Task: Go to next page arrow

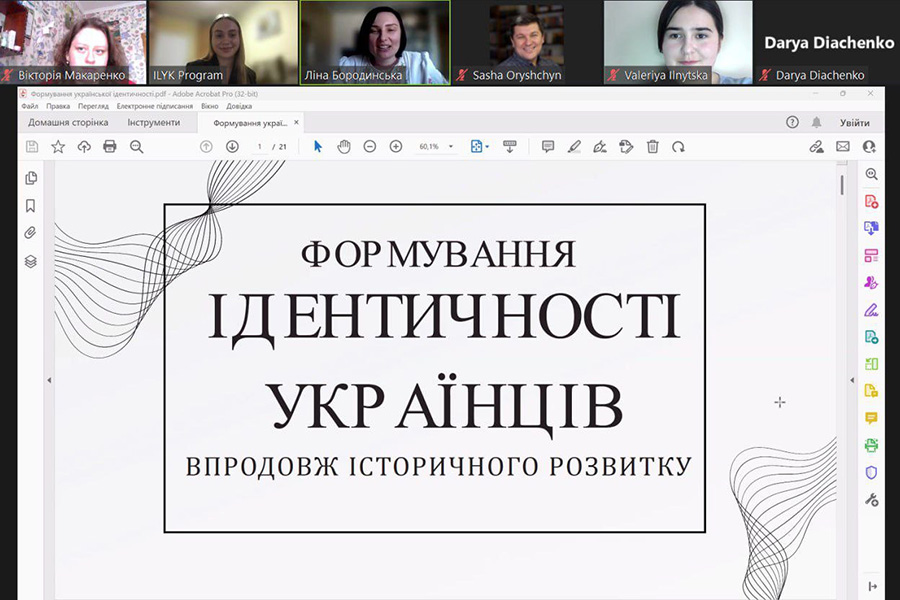Action: click(232, 146)
